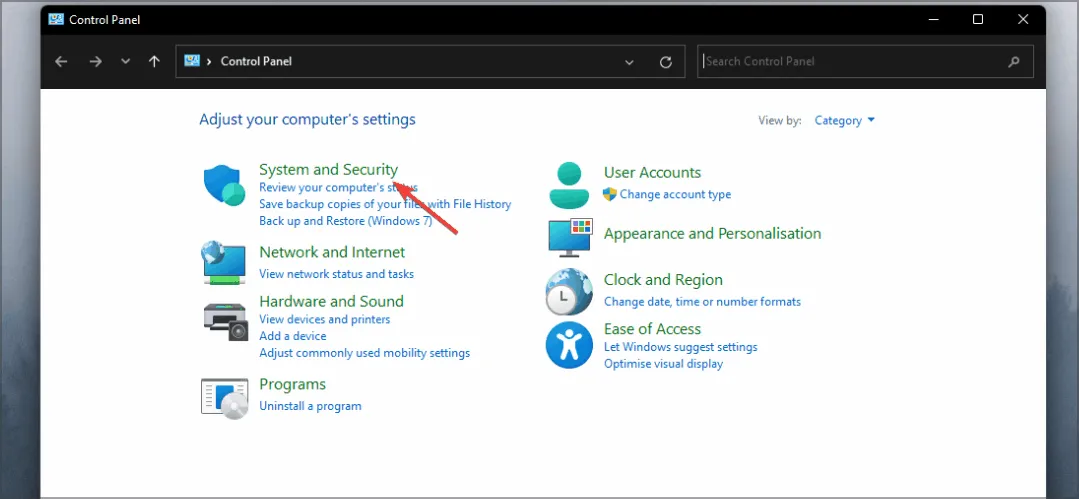The height and width of the screenshot is (499, 1079).
Task: Open View network status and tasks
Action: [336, 274]
